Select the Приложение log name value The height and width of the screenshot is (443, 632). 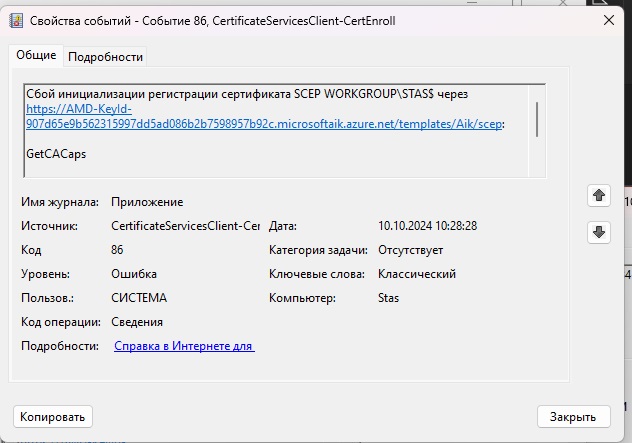pos(147,202)
